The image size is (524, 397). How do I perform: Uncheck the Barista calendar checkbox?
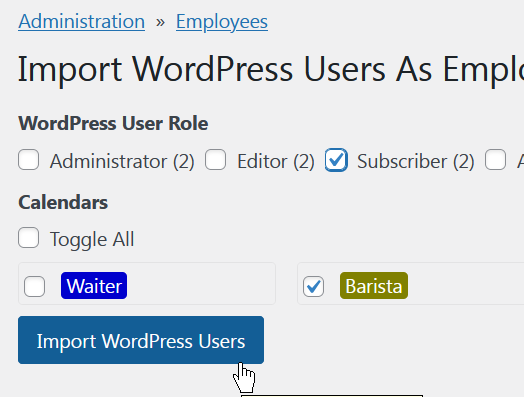click(313, 286)
